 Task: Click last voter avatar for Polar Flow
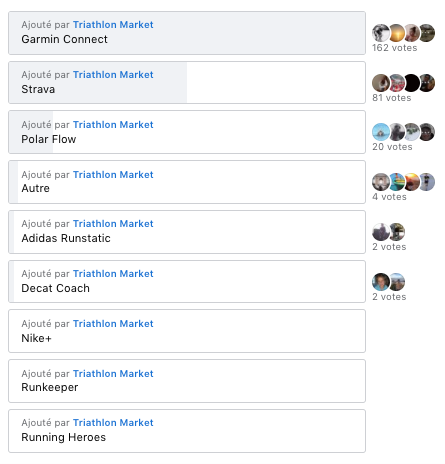click(x=427, y=132)
